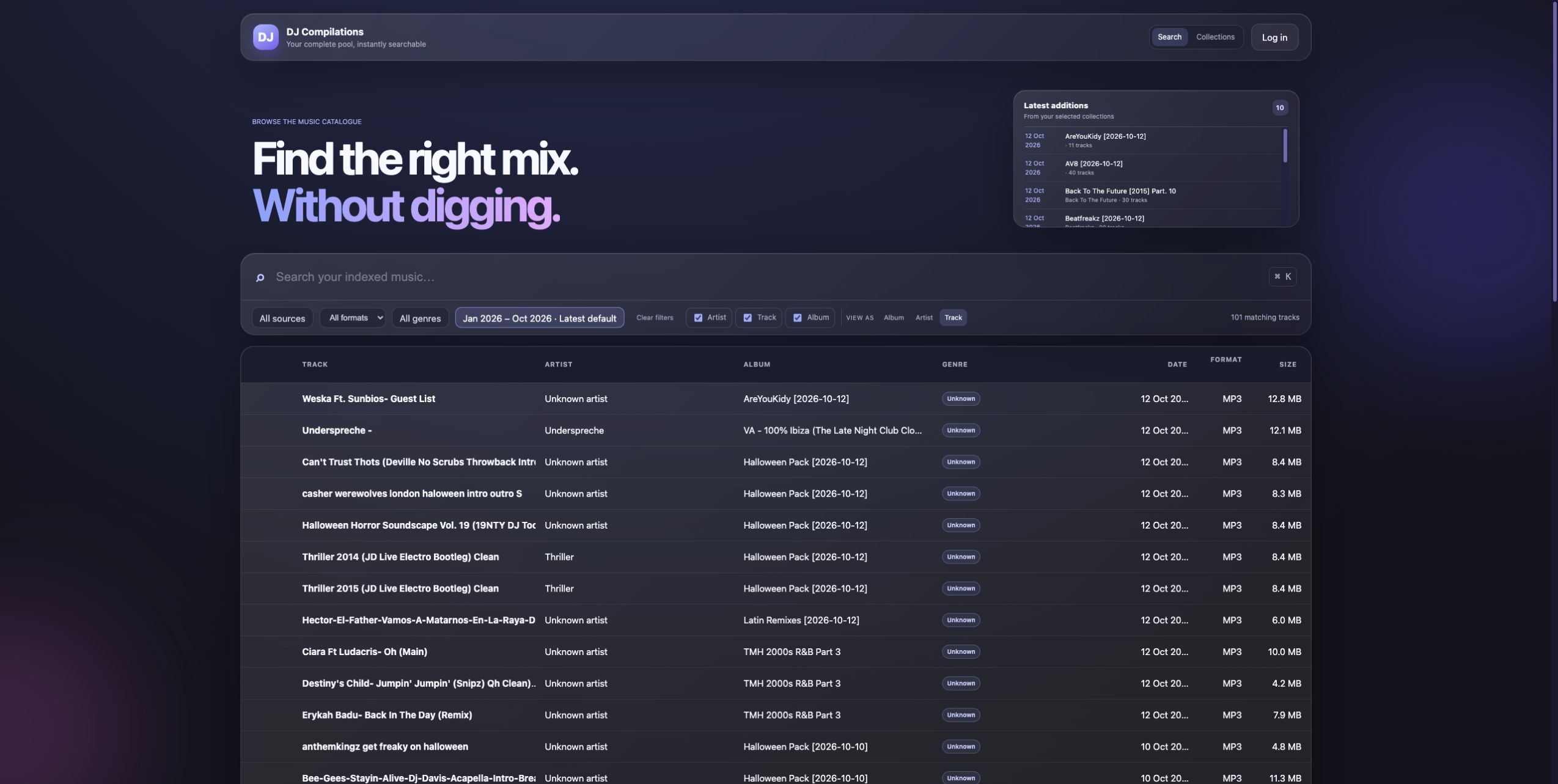Click the DJ logo icon
The height and width of the screenshot is (784, 1558).
265,37
